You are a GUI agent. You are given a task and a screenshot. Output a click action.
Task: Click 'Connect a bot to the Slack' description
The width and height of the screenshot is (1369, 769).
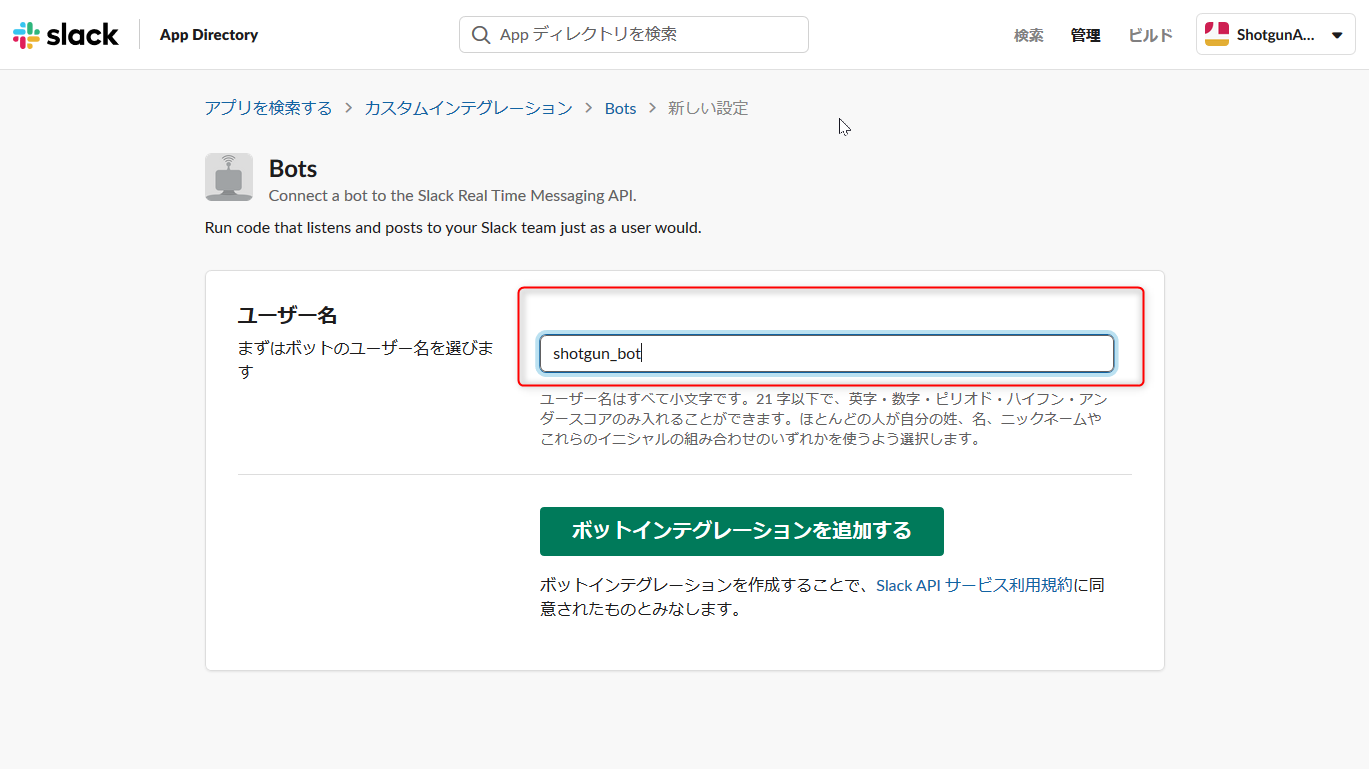452,196
